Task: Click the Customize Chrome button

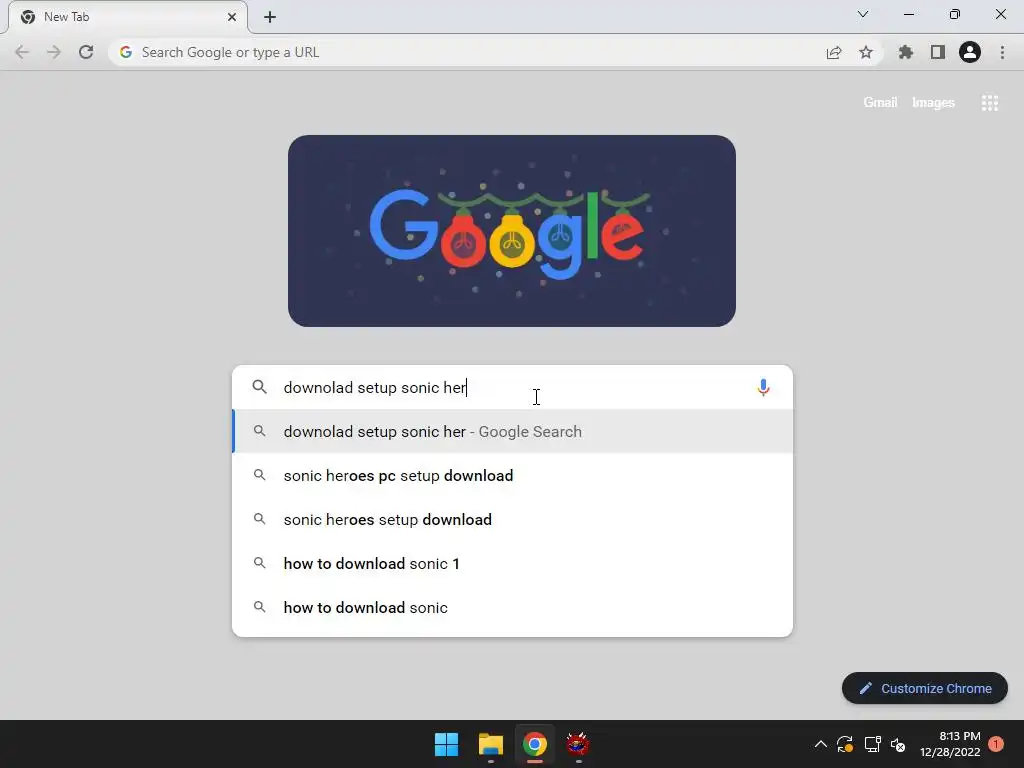Action: [x=925, y=688]
